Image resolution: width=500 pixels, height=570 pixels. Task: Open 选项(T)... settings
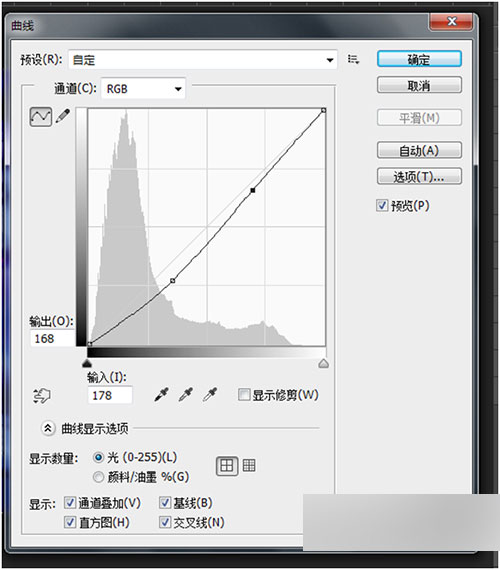coord(419,176)
